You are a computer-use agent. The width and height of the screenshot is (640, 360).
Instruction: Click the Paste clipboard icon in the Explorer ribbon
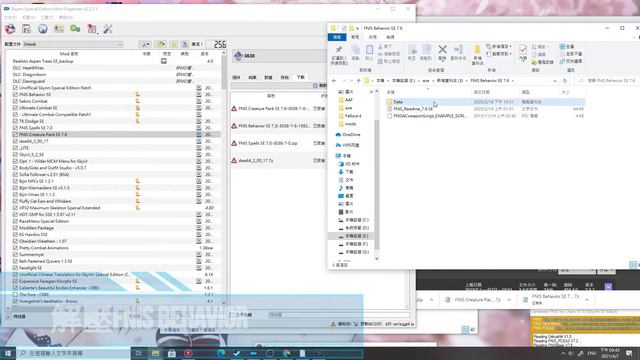pyautogui.click(x=369, y=50)
